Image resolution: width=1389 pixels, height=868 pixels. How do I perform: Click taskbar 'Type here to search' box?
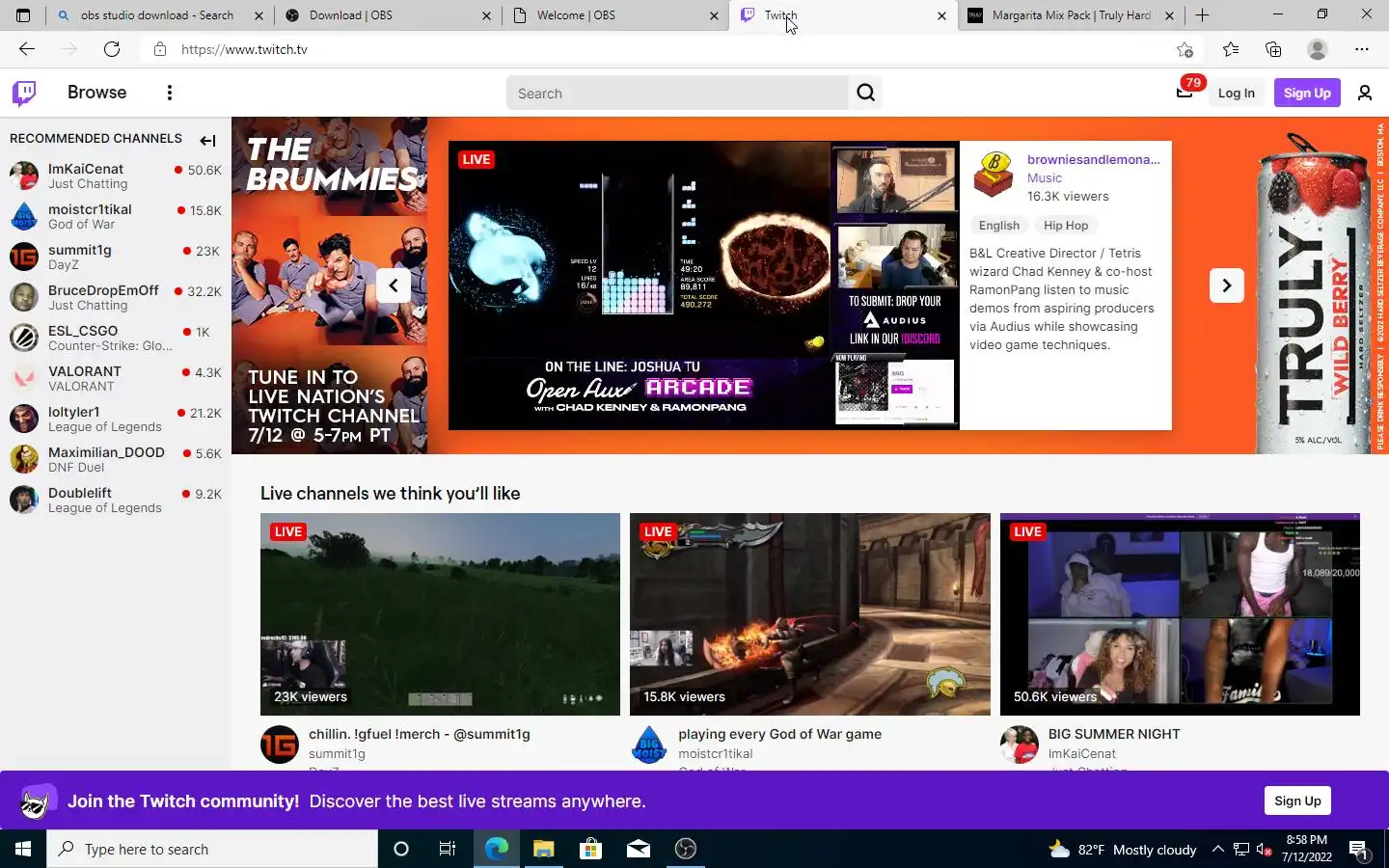coord(212,849)
